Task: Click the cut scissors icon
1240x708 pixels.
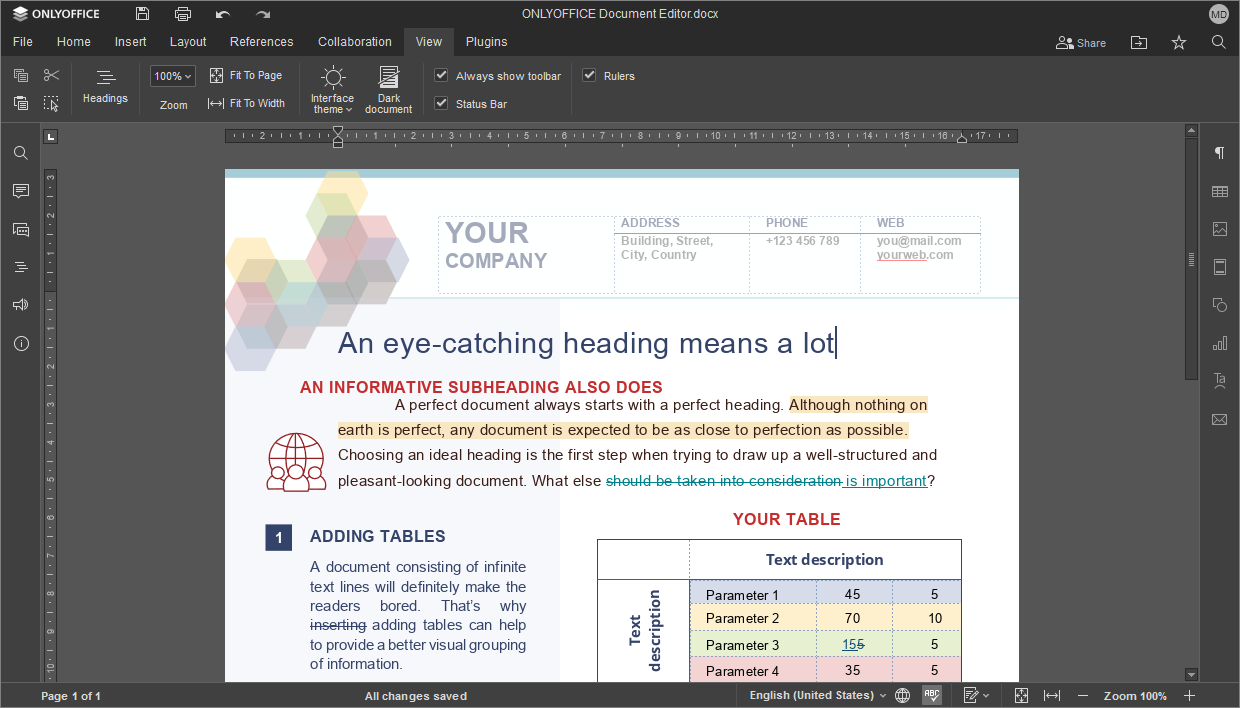Action: (52, 75)
